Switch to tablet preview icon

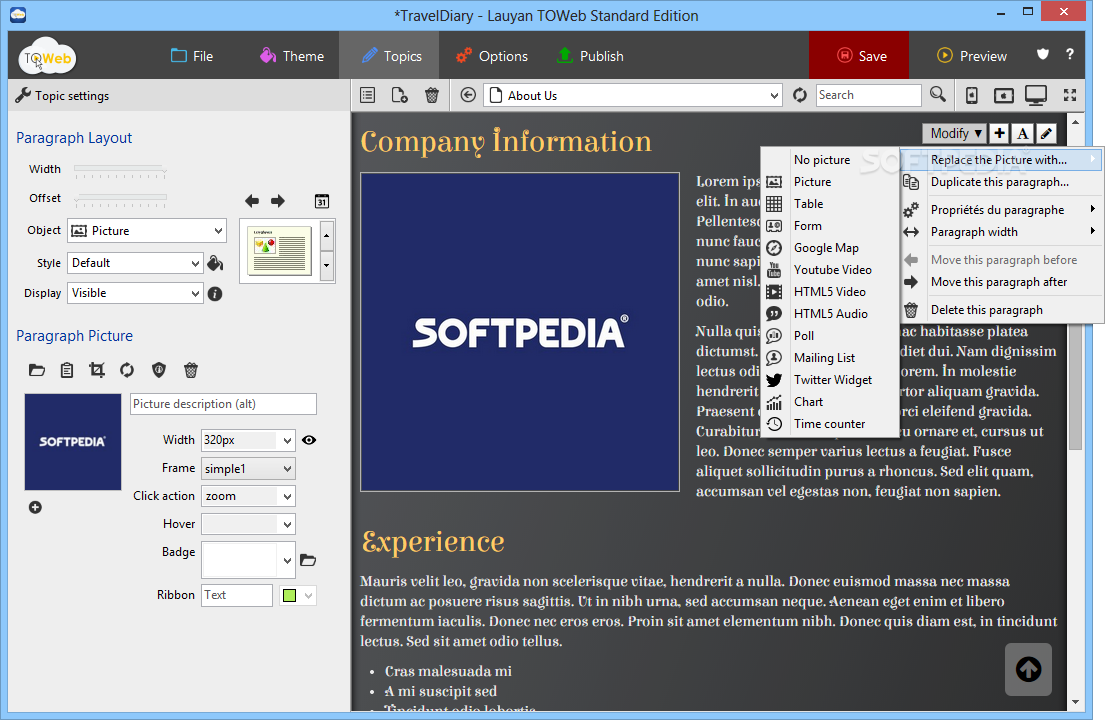pyautogui.click(x=1004, y=95)
